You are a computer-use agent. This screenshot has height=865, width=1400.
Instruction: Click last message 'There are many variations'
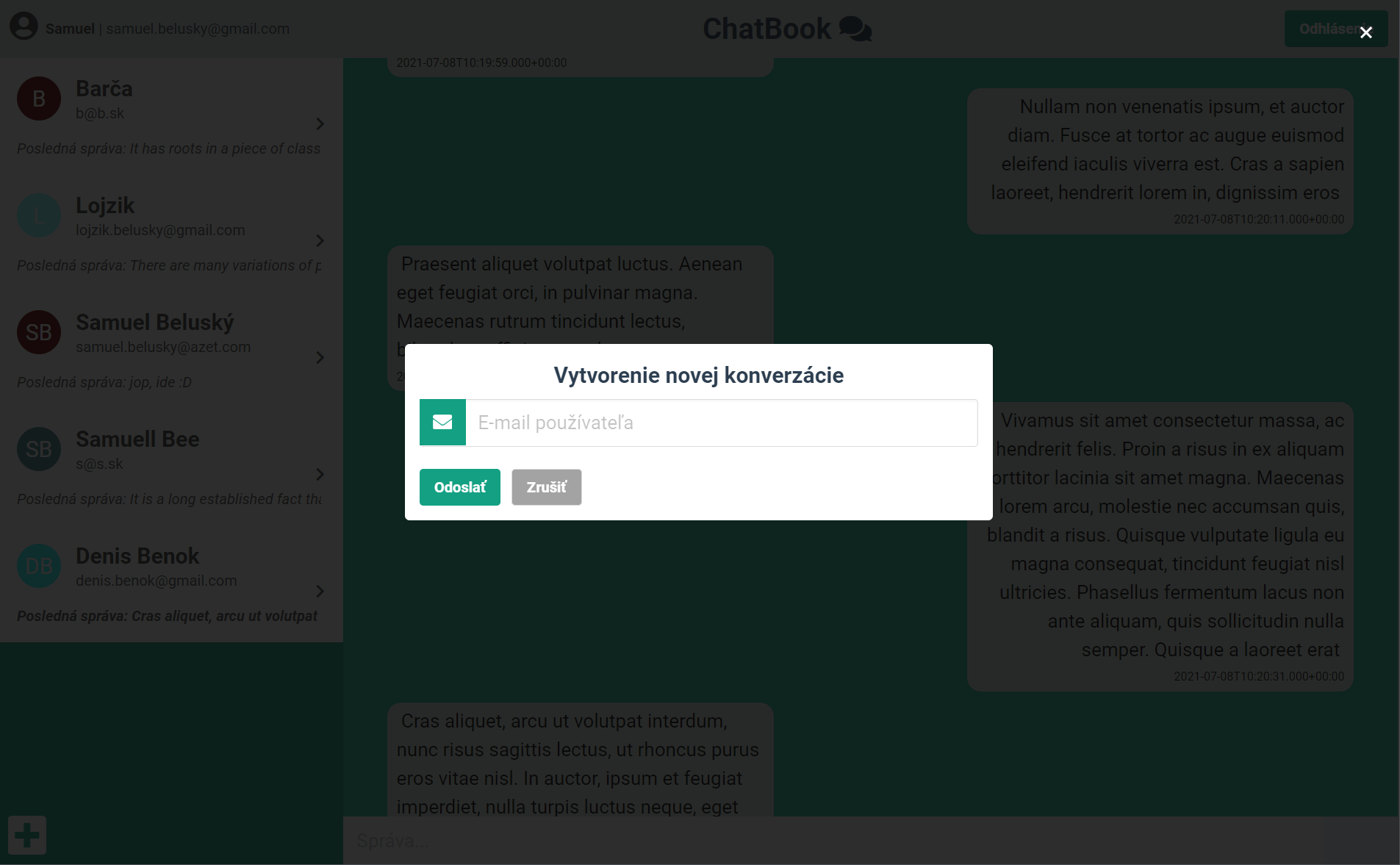pos(169,265)
